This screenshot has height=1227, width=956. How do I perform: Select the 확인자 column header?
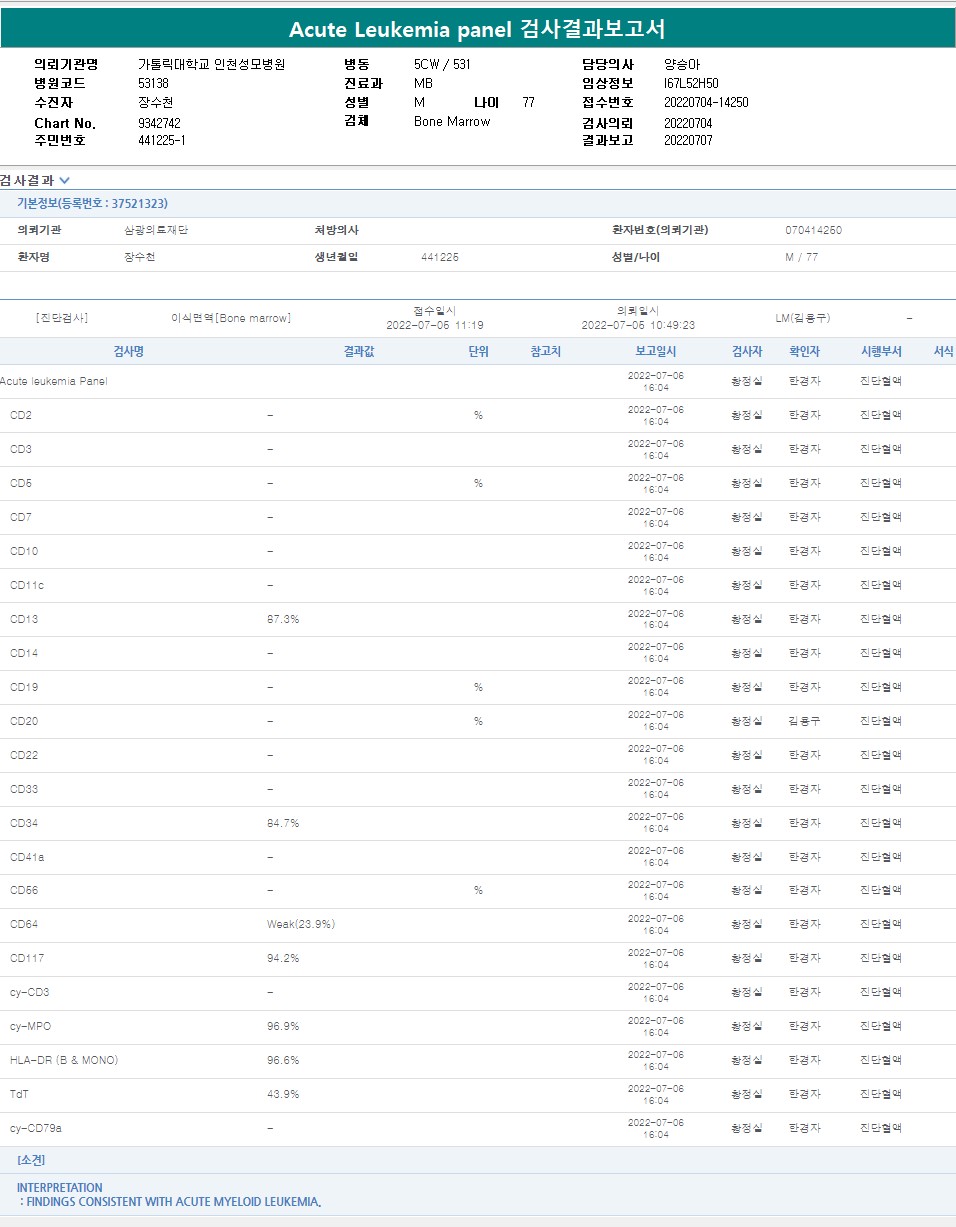click(804, 351)
